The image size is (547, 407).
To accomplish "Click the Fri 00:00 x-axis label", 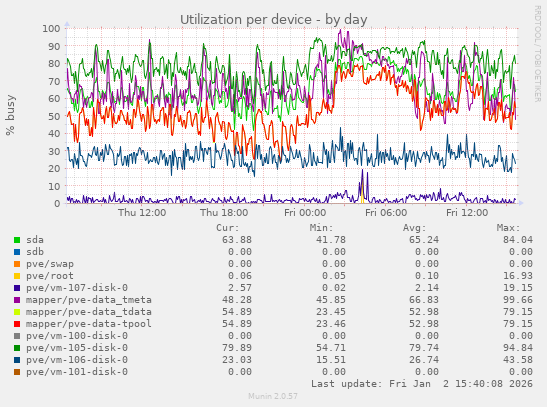I will click(305, 213).
